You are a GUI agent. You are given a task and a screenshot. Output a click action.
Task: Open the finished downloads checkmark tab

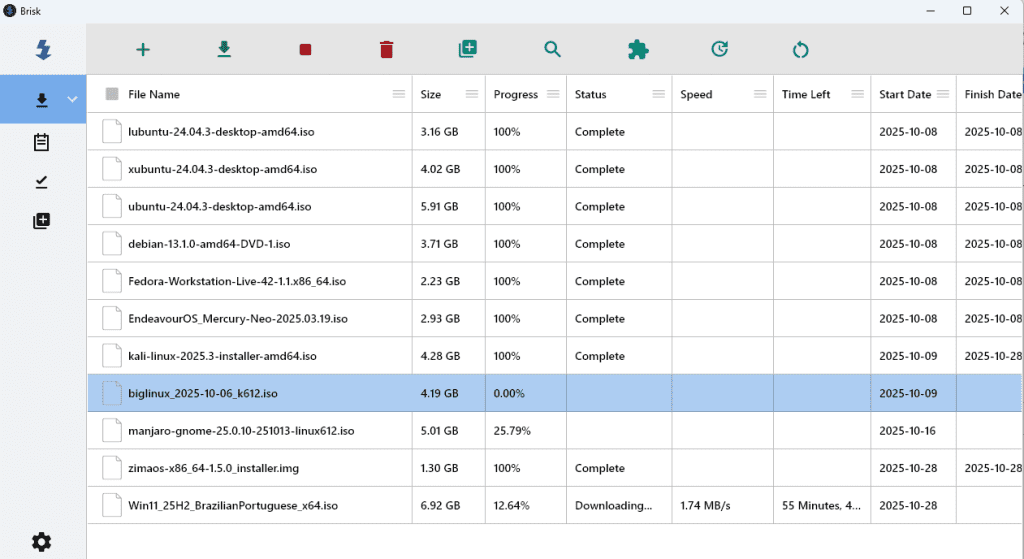point(41,181)
